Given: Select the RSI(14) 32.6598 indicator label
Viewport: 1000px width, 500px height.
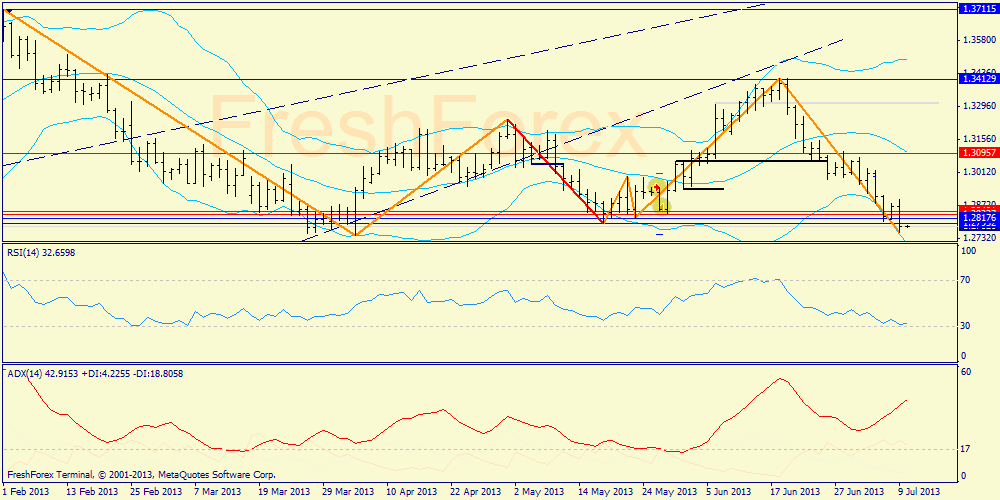Looking at the screenshot, I should point(41,253).
